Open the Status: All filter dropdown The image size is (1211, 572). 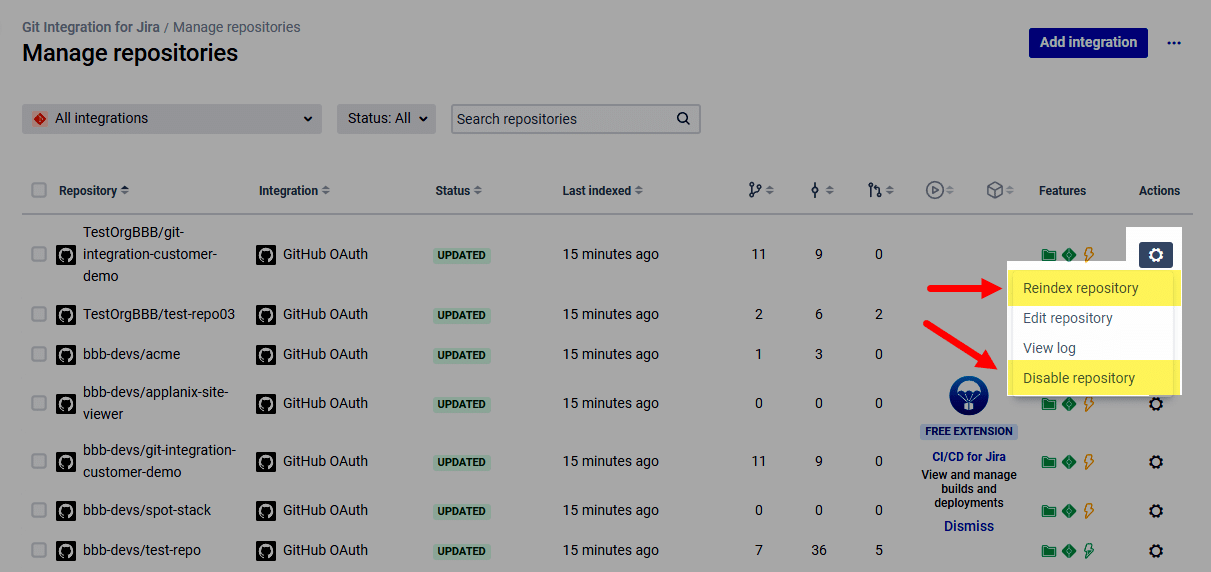tap(386, 118)
